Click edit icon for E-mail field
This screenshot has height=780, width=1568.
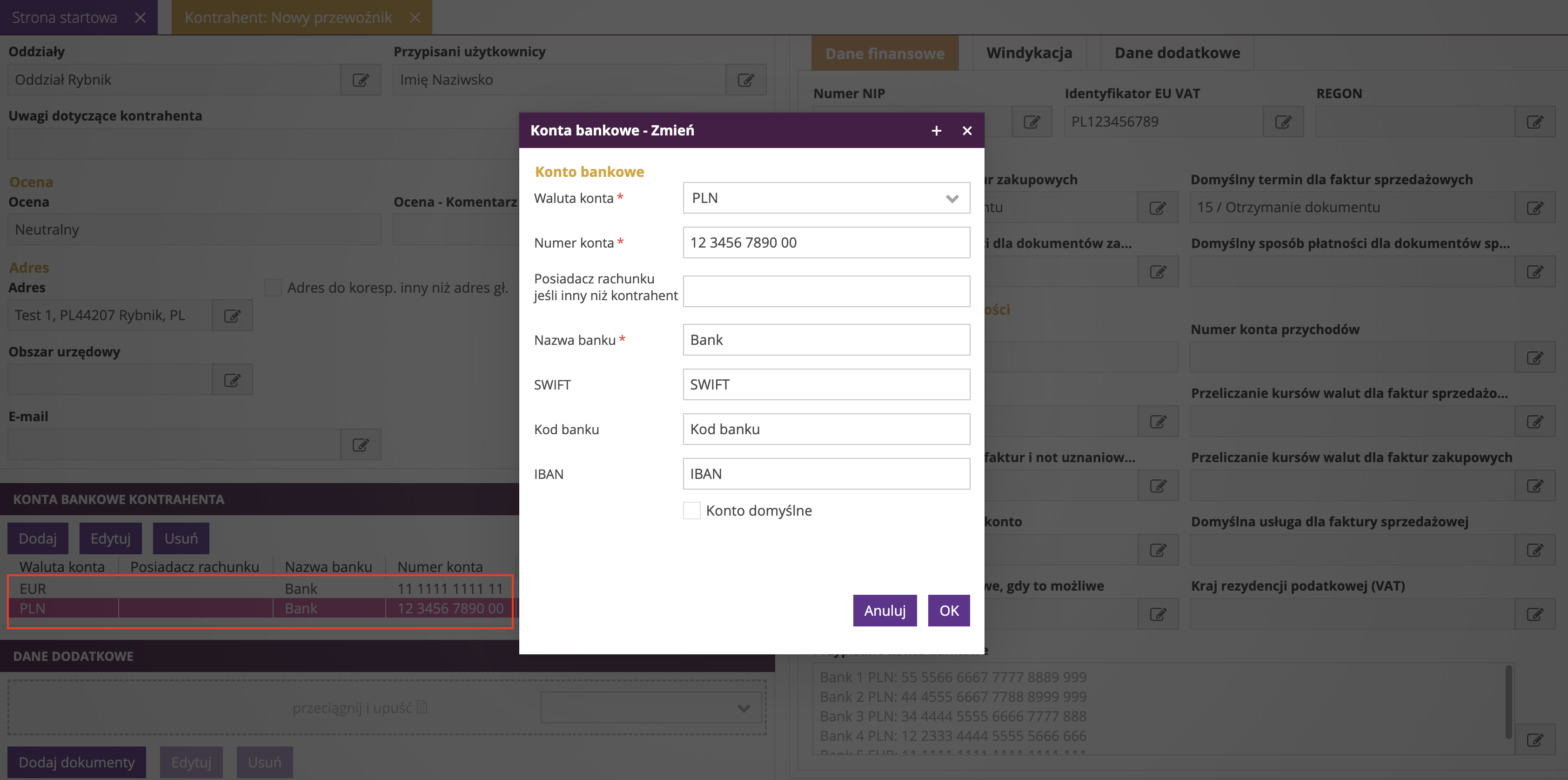(360, 444)
